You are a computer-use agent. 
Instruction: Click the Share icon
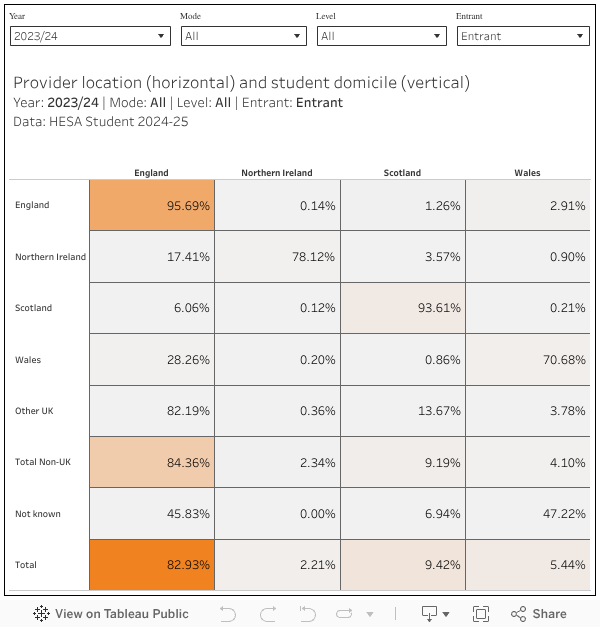click(x=539, y=613)
